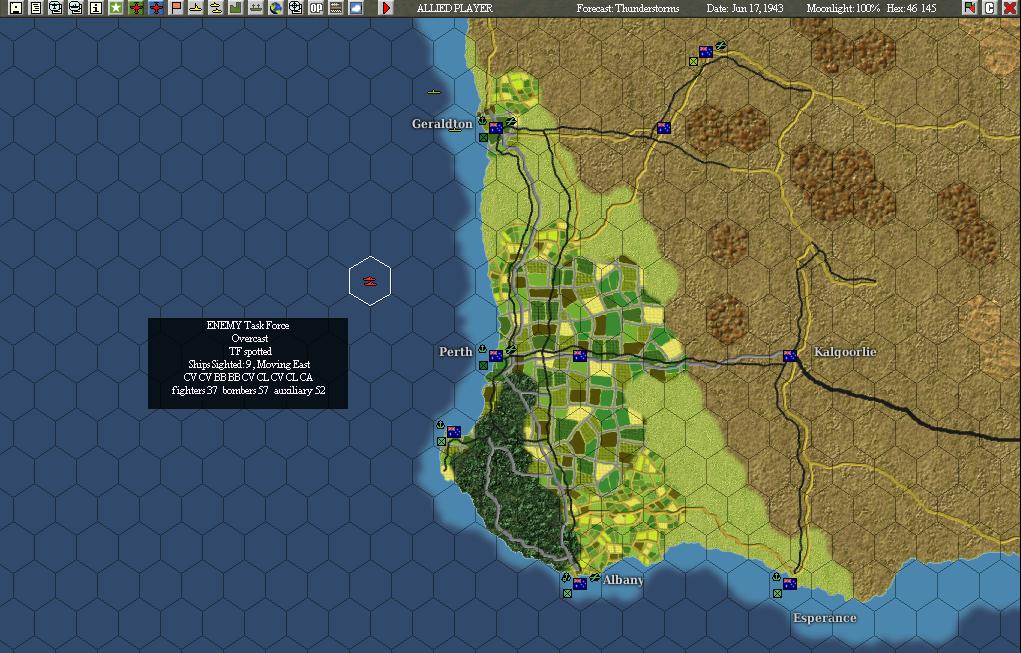
Task: Select the Albany base flag
Action: click(580, 584)
